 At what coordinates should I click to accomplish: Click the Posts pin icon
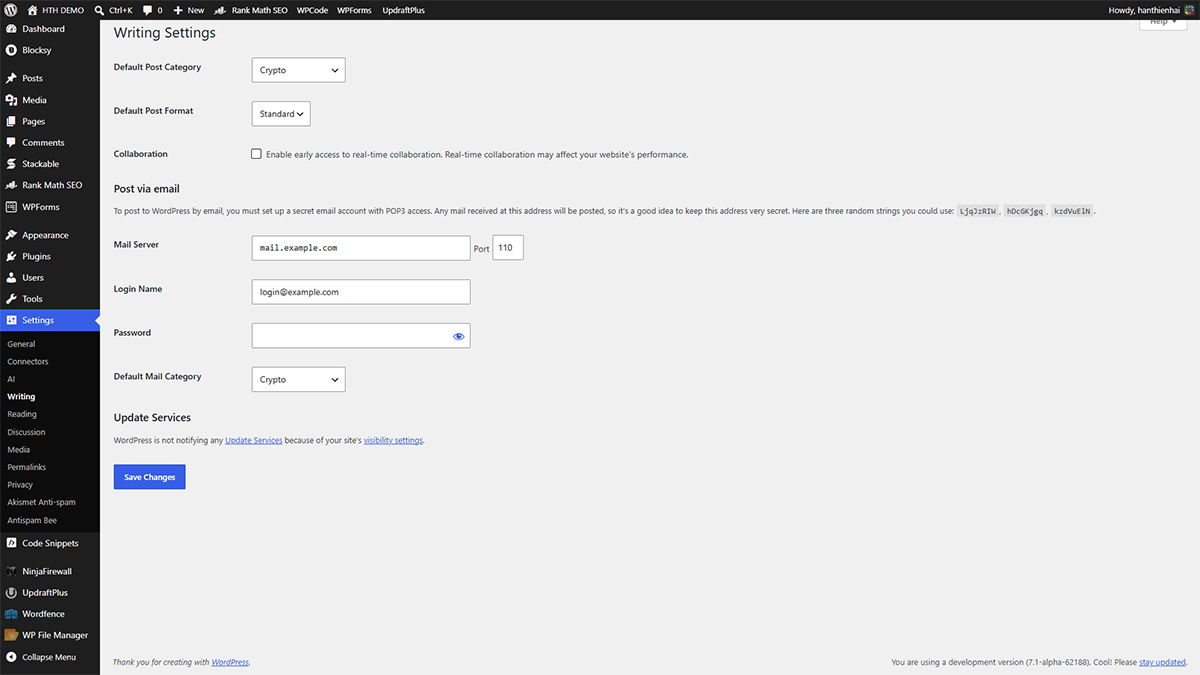[x=11, y=78]
